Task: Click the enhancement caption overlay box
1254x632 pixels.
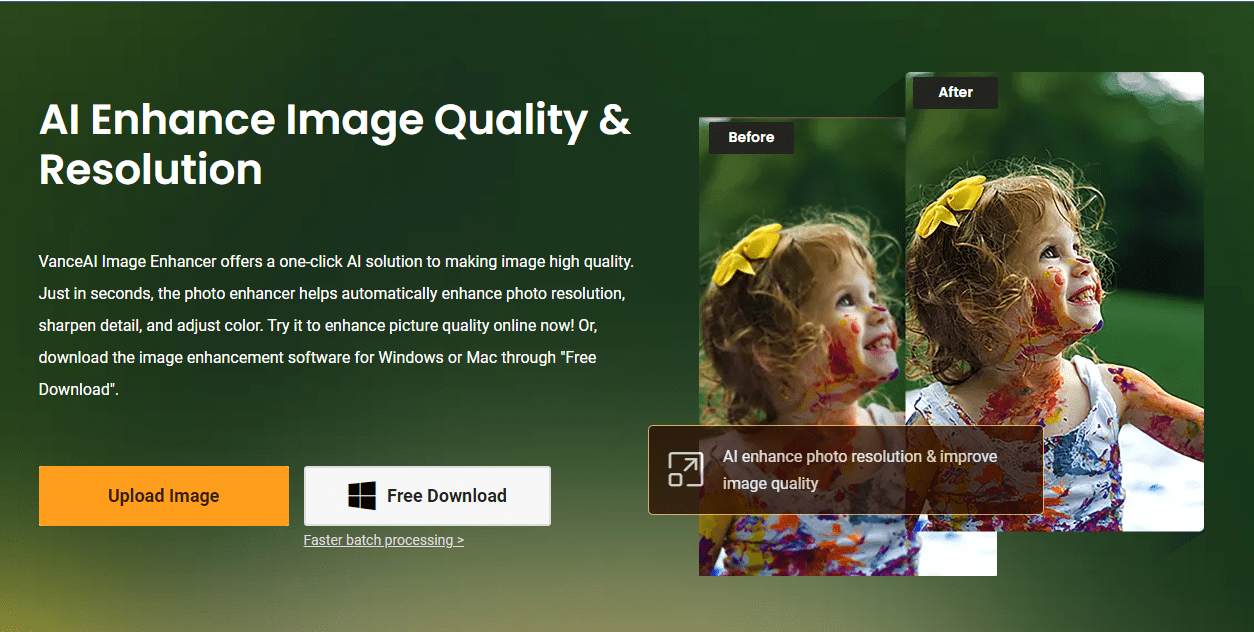Action: (x=845, y=470)
